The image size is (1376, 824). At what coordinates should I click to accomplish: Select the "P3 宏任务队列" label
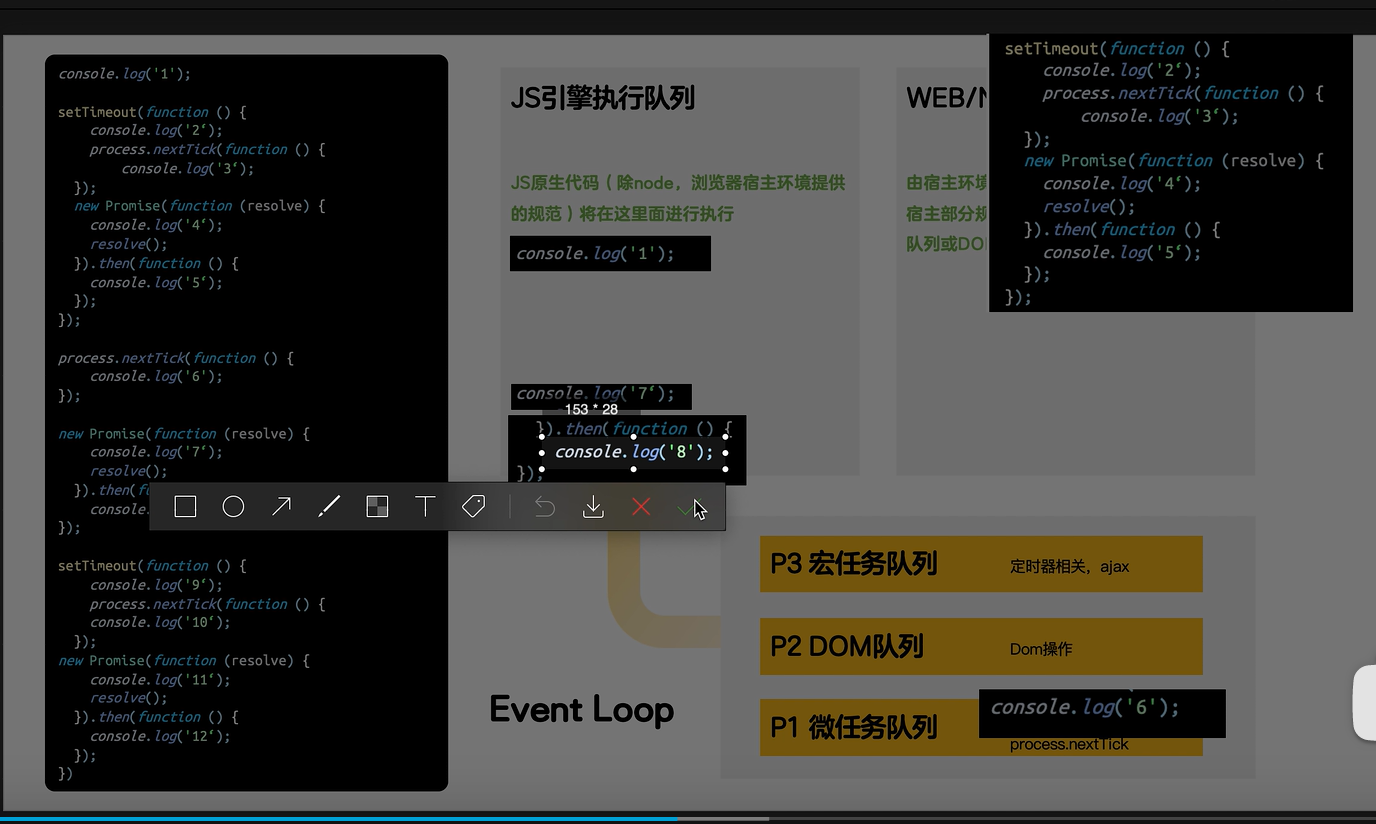tap(854, 564)
